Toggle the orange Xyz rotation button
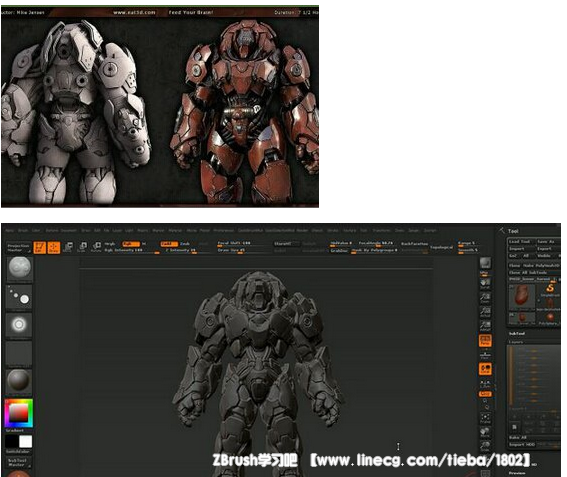 coord(485,393)
